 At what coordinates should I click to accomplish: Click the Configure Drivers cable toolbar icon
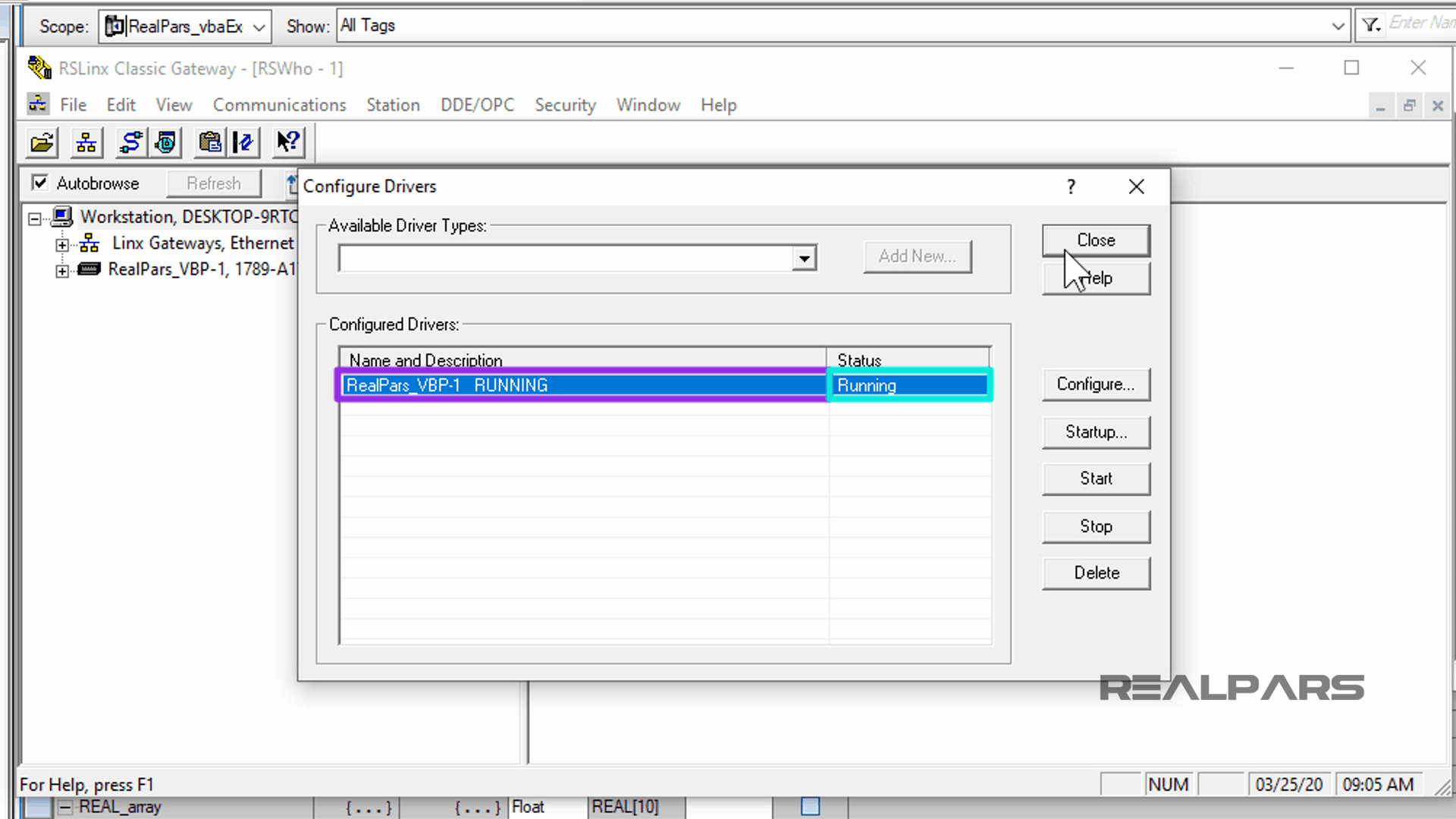point(130,142)
